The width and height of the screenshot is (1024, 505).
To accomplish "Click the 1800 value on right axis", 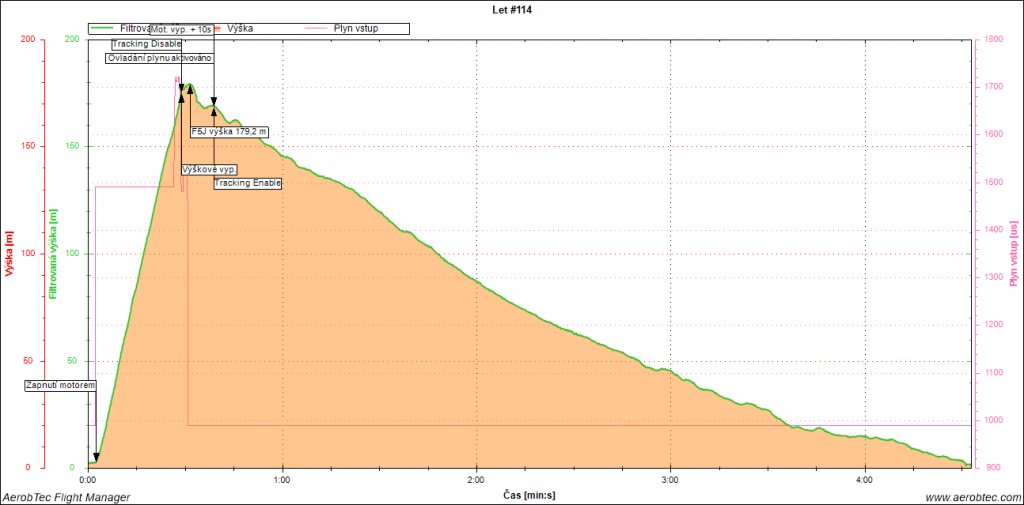I will pyautogui.click(x=991, y=40).
